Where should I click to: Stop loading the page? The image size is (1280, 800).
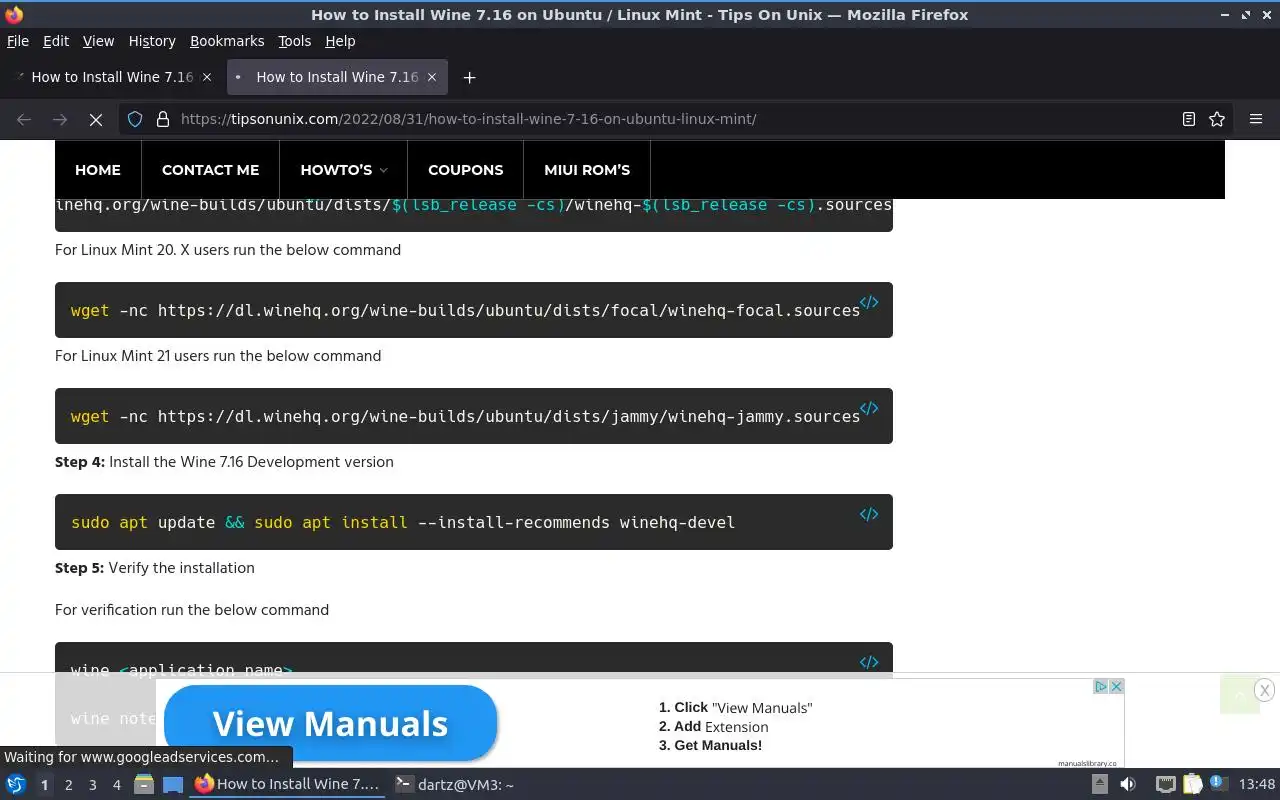click(96, 119)
